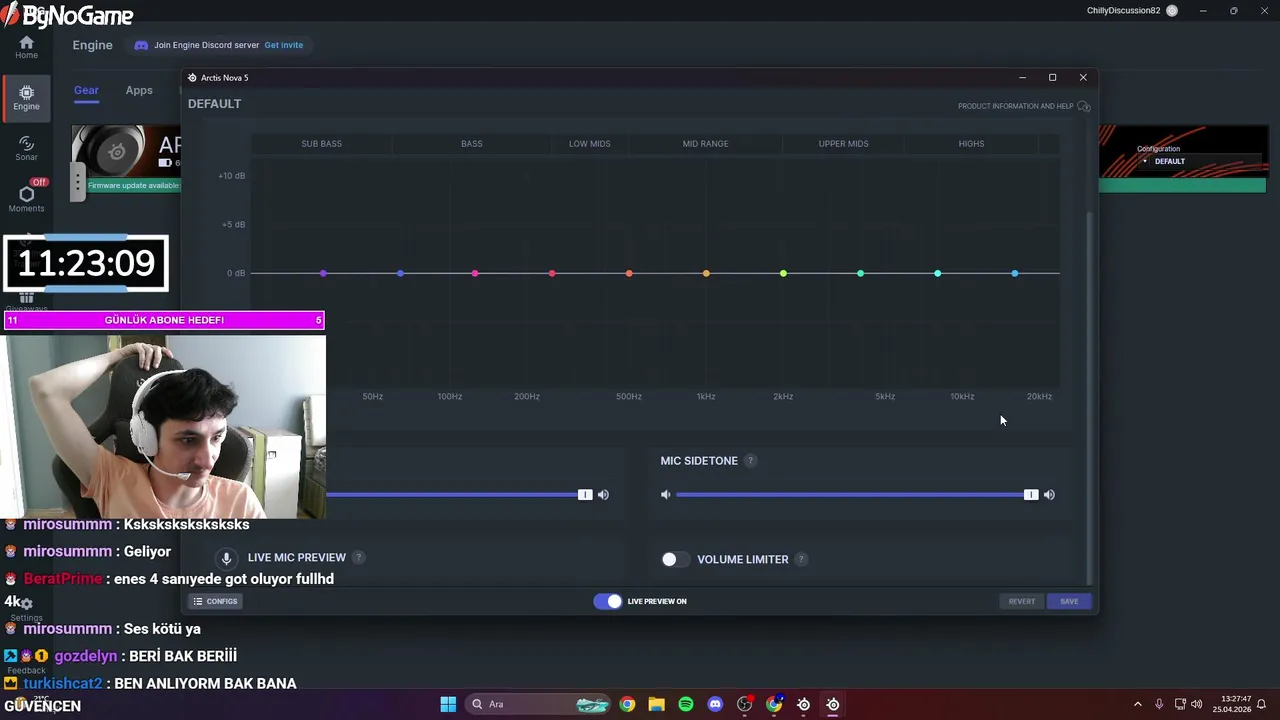This screenshot has width=1280, height=720.
Task: Open the Live Mic Preview help icon
Action: [x=358, y=558]
